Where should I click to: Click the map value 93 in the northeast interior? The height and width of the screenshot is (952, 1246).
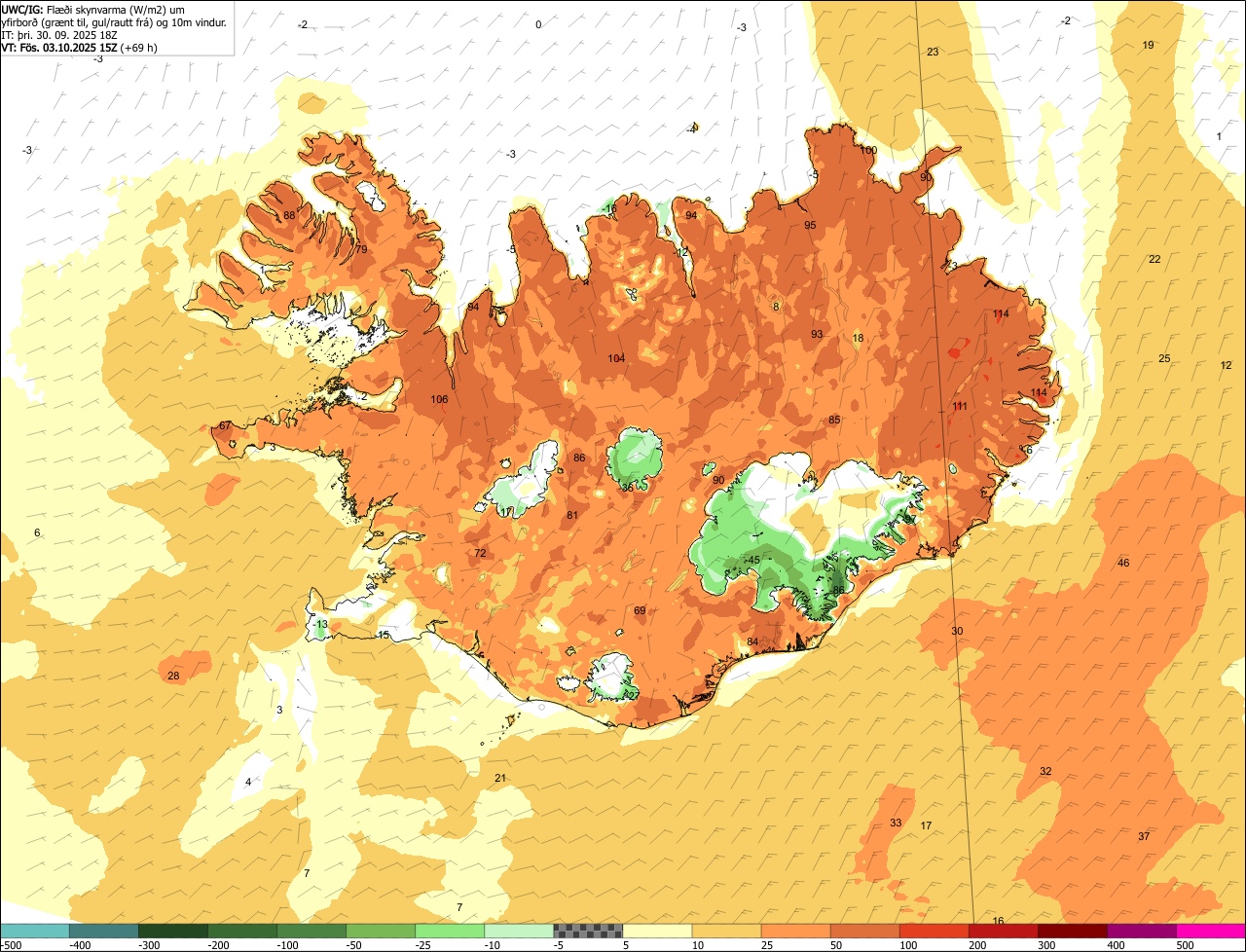[817, 335]
